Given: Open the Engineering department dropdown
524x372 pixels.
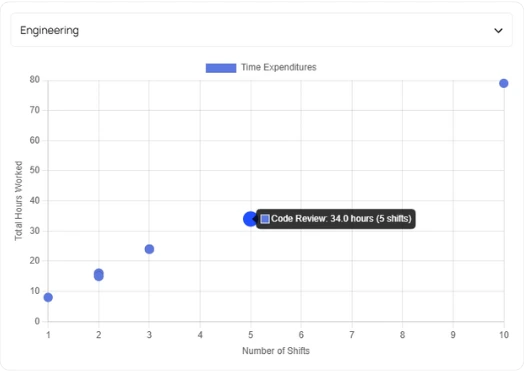Looking at the screenshot, I should coord(261,30).
